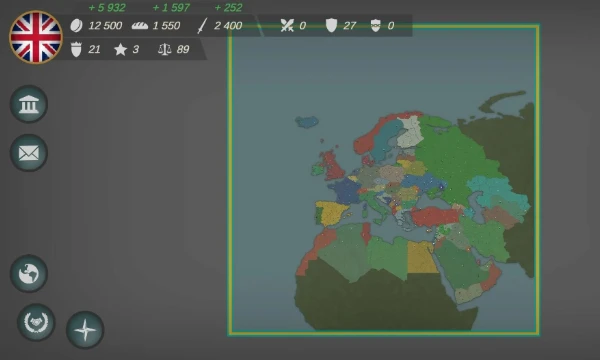
Task: Click the money value 12 500
Action: (105, 26)
